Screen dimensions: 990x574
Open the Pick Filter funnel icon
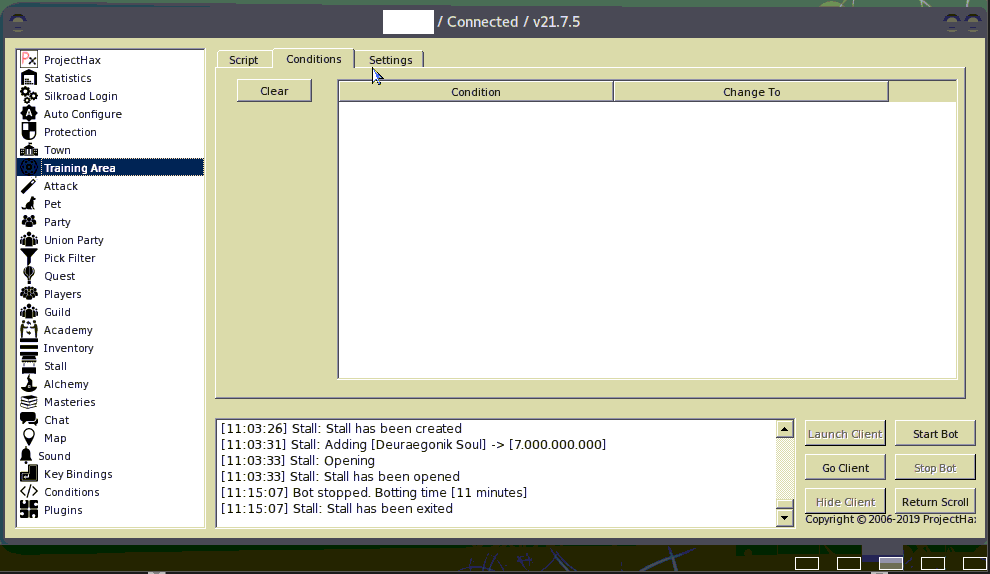28,258
